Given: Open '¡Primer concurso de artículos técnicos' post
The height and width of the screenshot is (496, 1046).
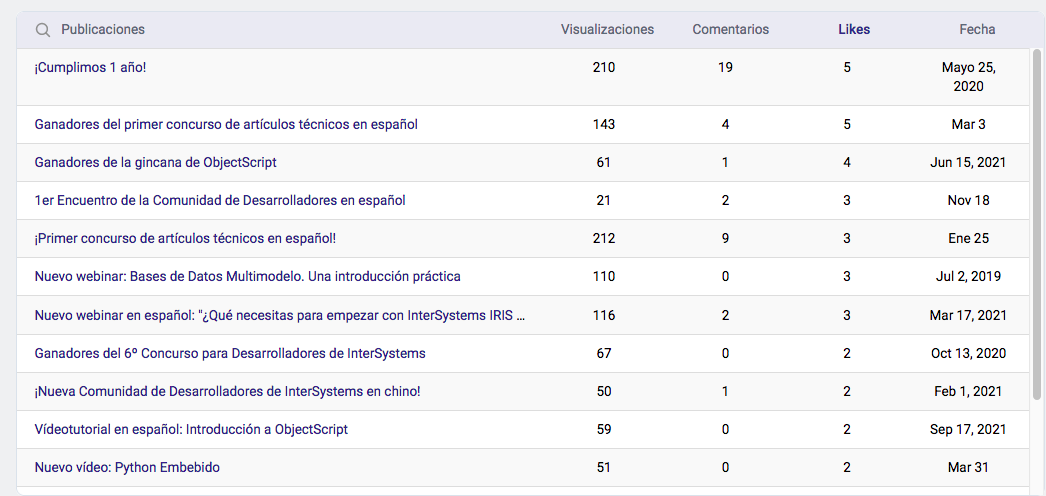Looking at the screenshot, I should 185,238.
